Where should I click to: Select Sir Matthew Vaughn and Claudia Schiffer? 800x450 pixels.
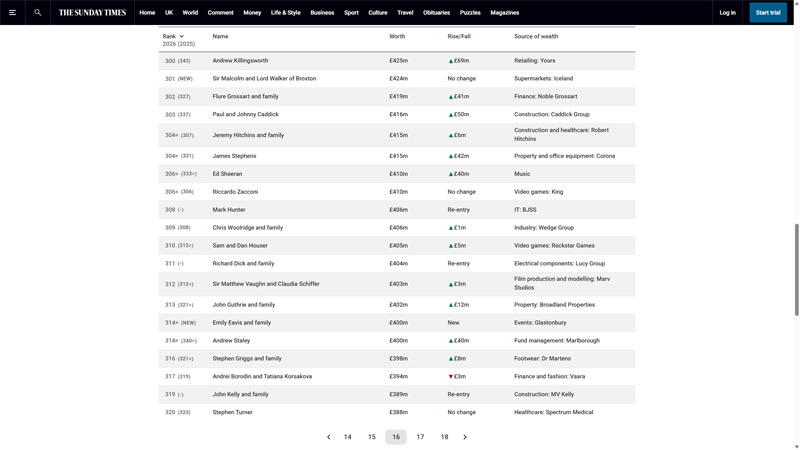266,284
